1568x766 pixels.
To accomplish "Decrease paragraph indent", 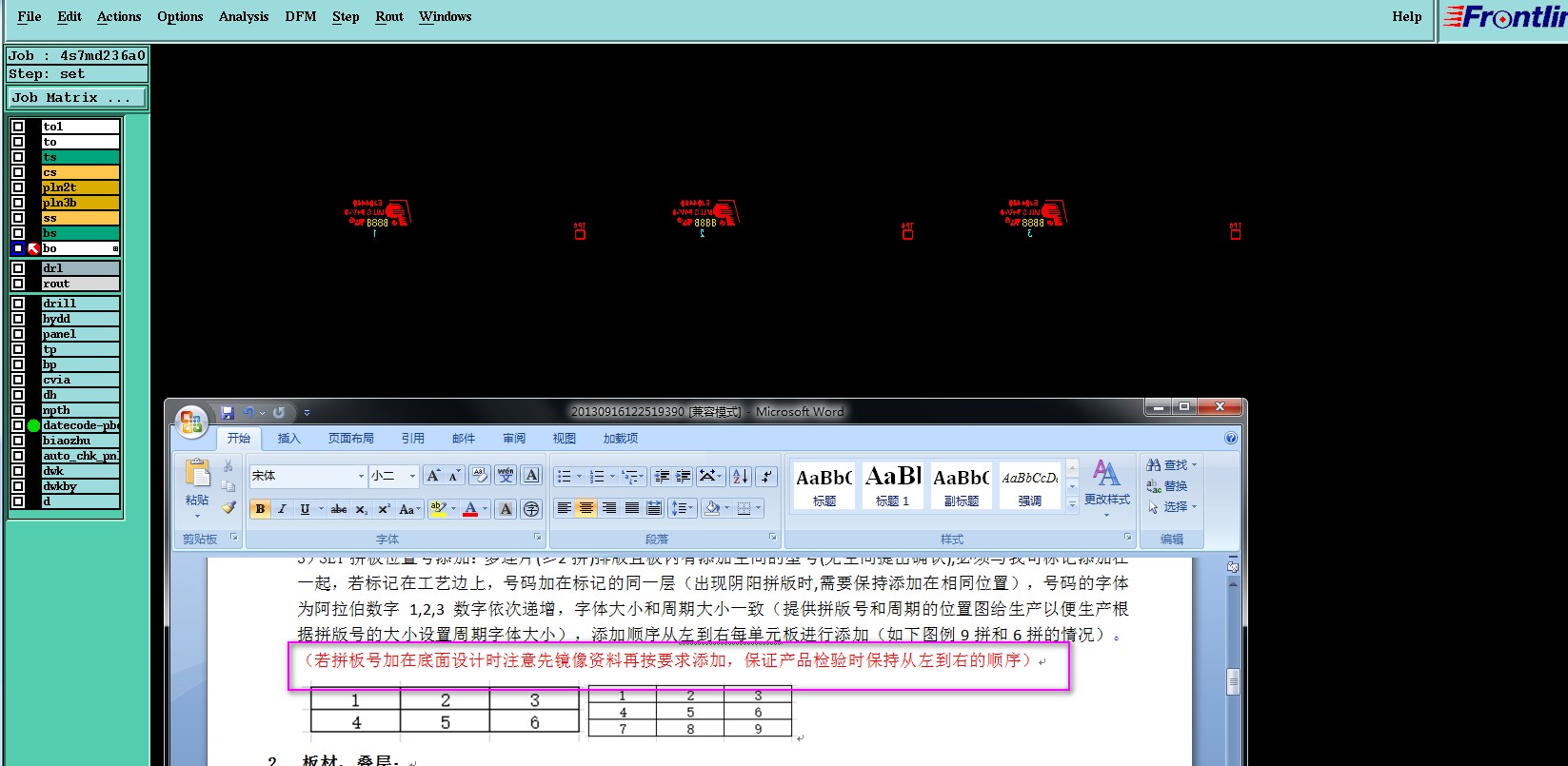I will [x=662, y=476].
